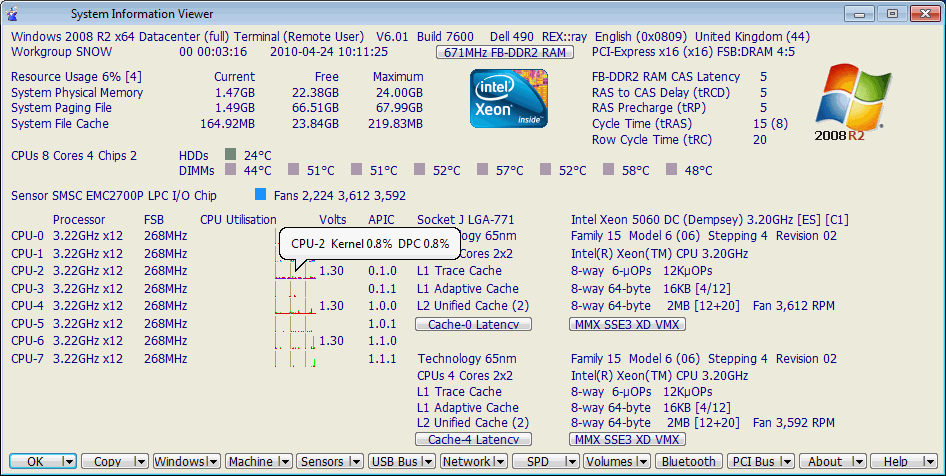Screen dimensions: 946x476
Task: Open the Copy button dropdown arrow
Action: click(140, 462)
